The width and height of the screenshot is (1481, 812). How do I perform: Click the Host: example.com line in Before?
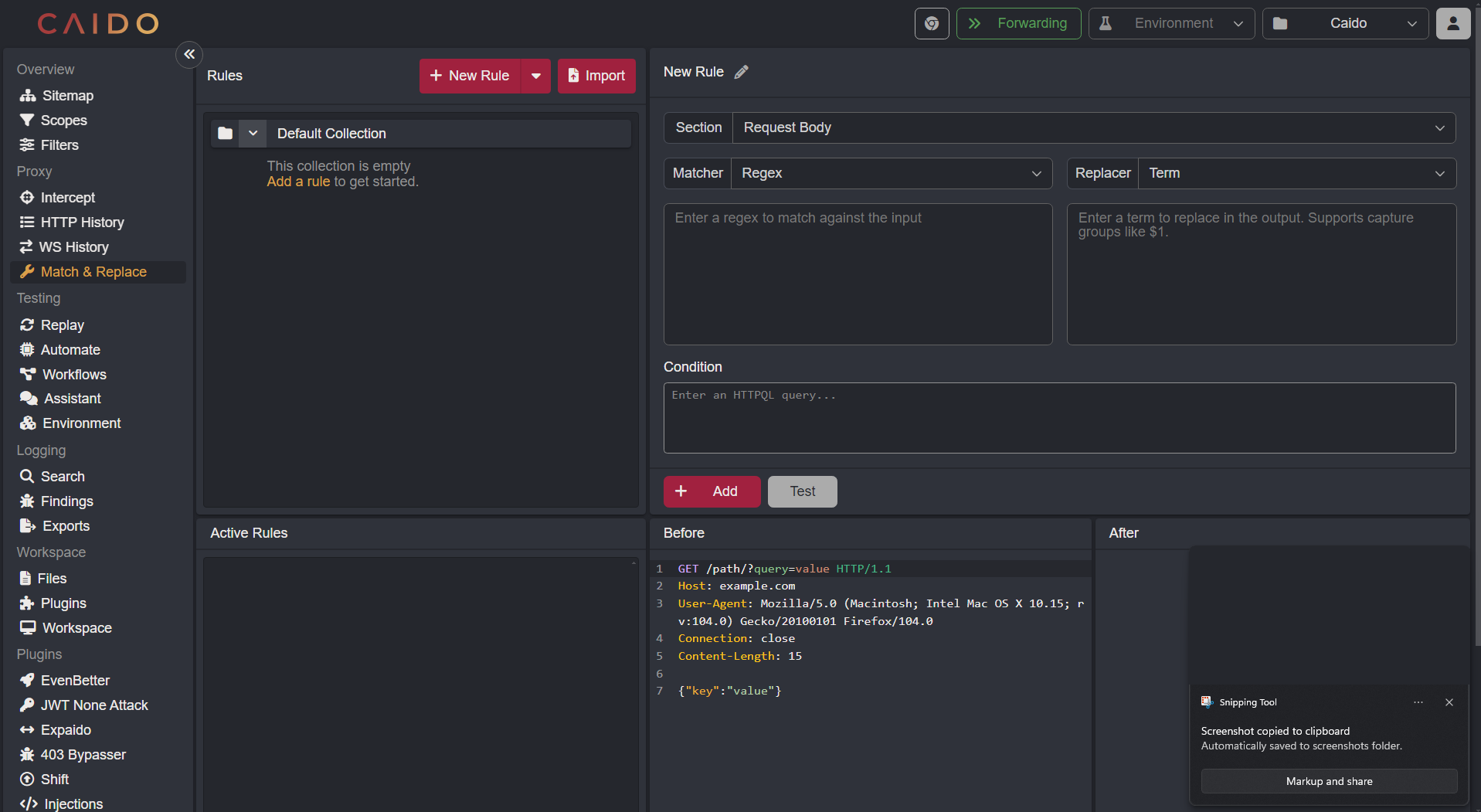[x=736, y=586]
